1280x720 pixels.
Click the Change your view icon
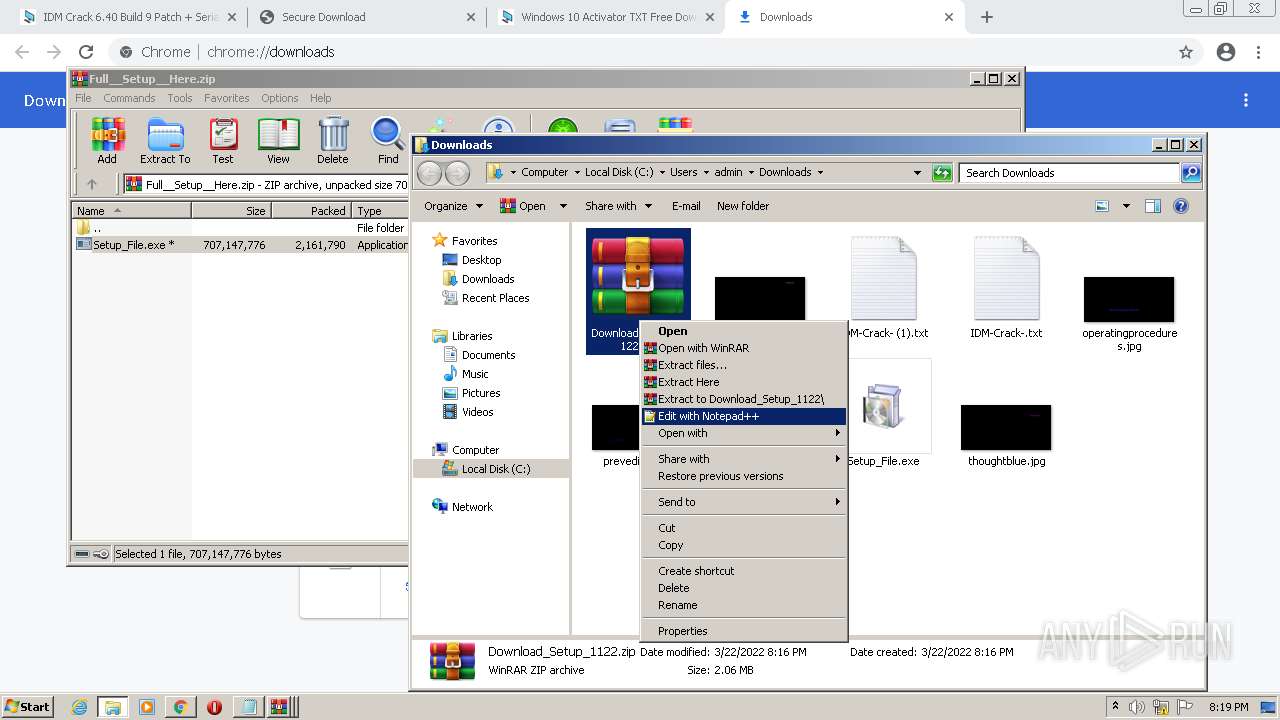(x=1102, y=206)
